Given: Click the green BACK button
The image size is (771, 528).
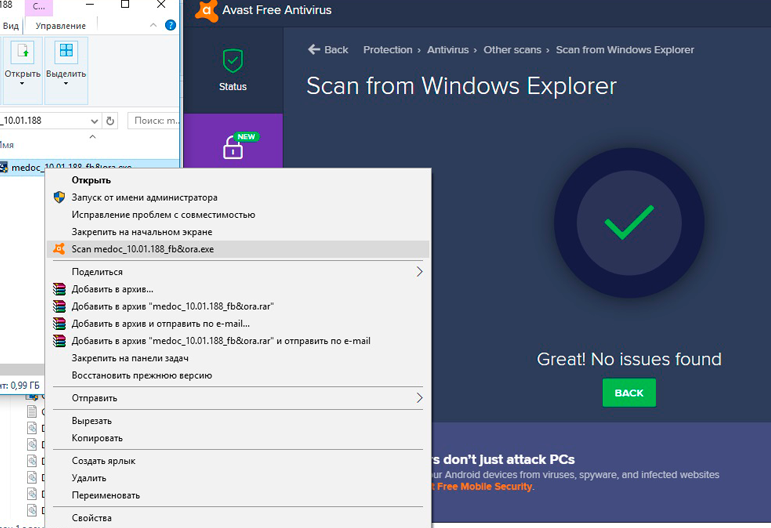Looking at the screenshot, I should tap(629, 393).
